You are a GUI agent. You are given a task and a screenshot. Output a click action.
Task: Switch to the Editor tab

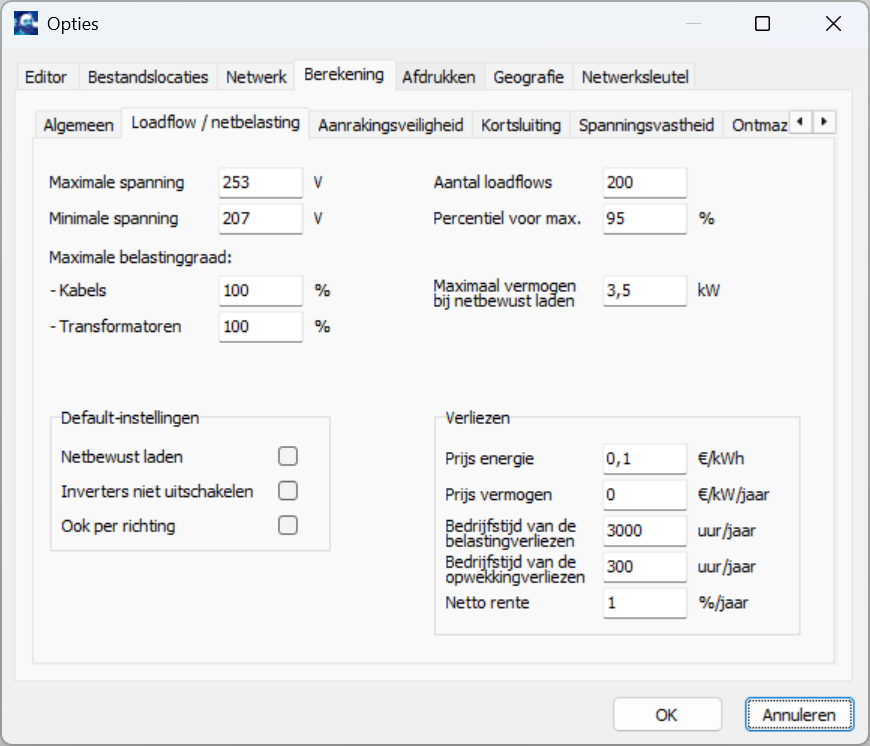[46, 76]
